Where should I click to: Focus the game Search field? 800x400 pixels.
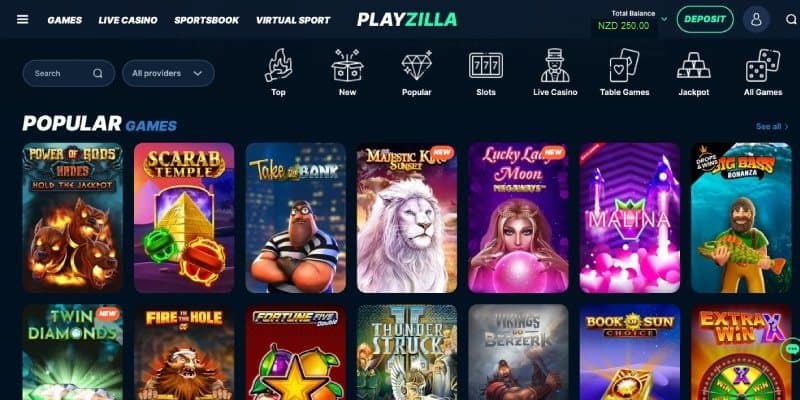[69, 73]
